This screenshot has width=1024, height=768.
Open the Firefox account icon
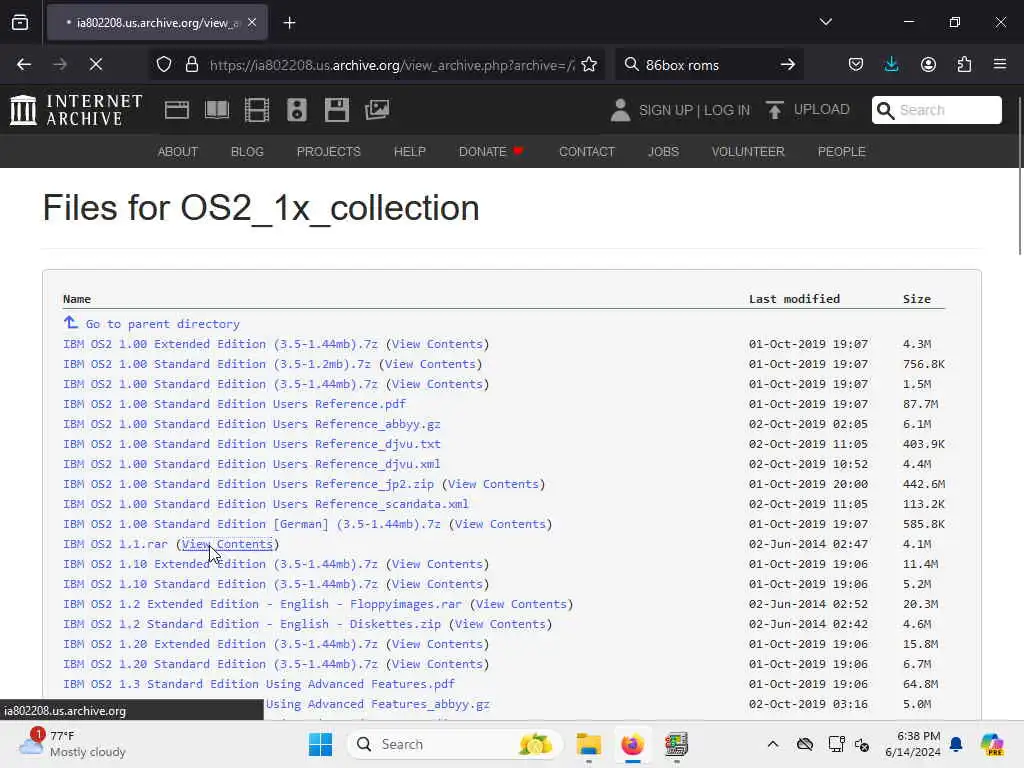click(928, 65)
